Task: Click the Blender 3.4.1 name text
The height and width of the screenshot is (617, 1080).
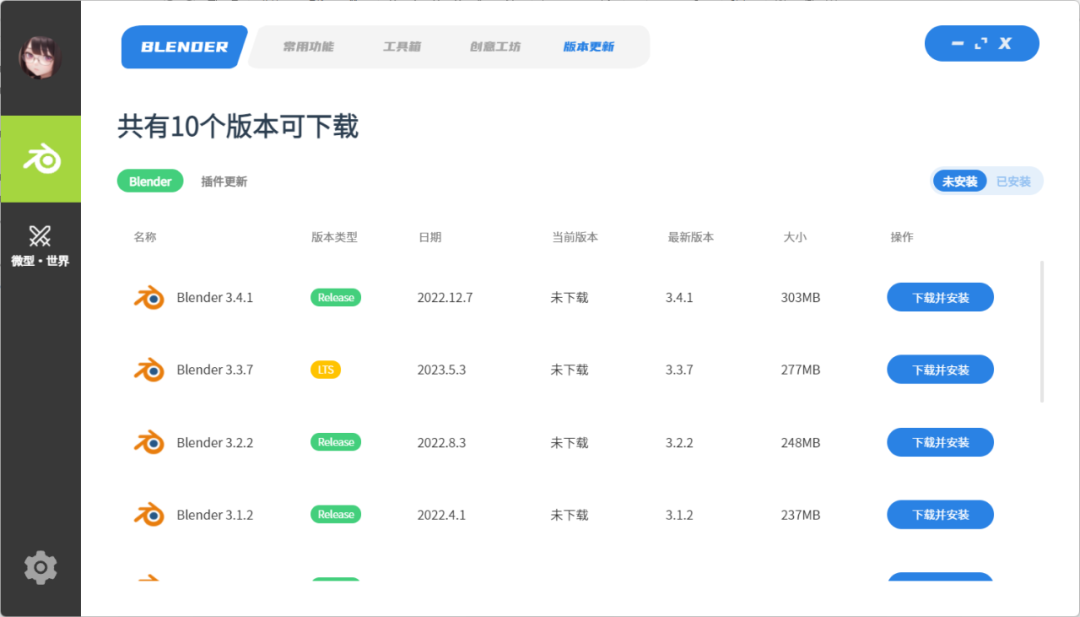Action: click(x=215, y=297)
